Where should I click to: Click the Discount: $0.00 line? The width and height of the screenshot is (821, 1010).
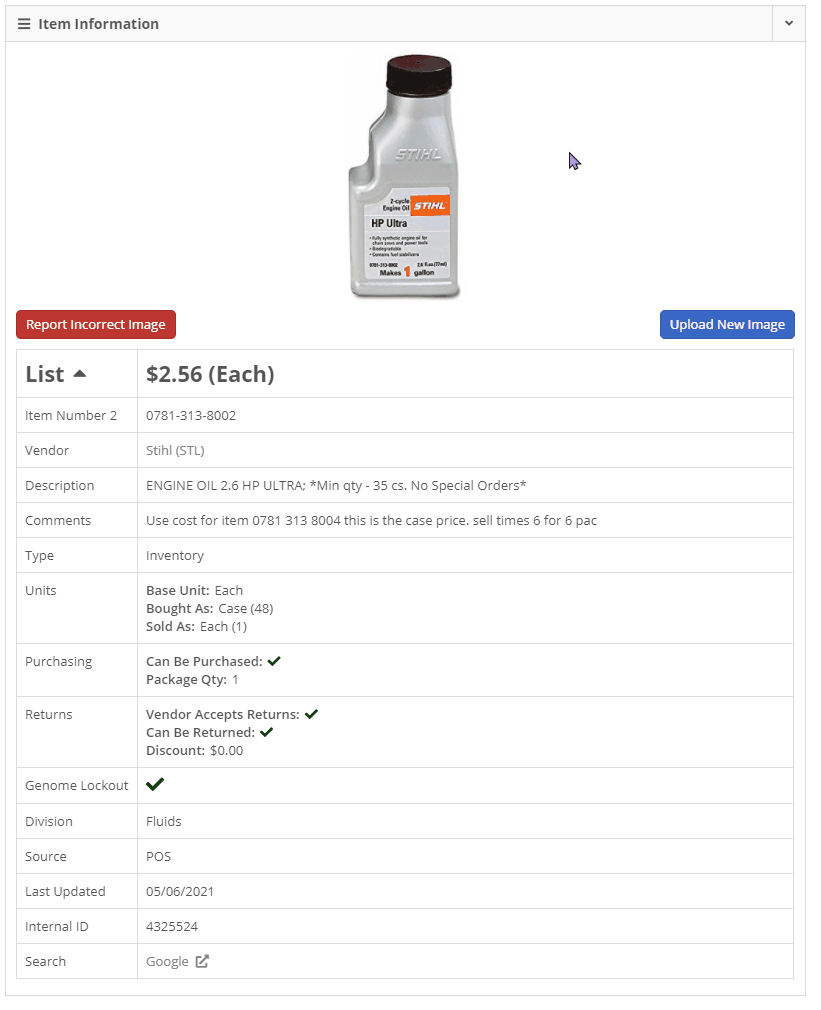click(194, 750)
